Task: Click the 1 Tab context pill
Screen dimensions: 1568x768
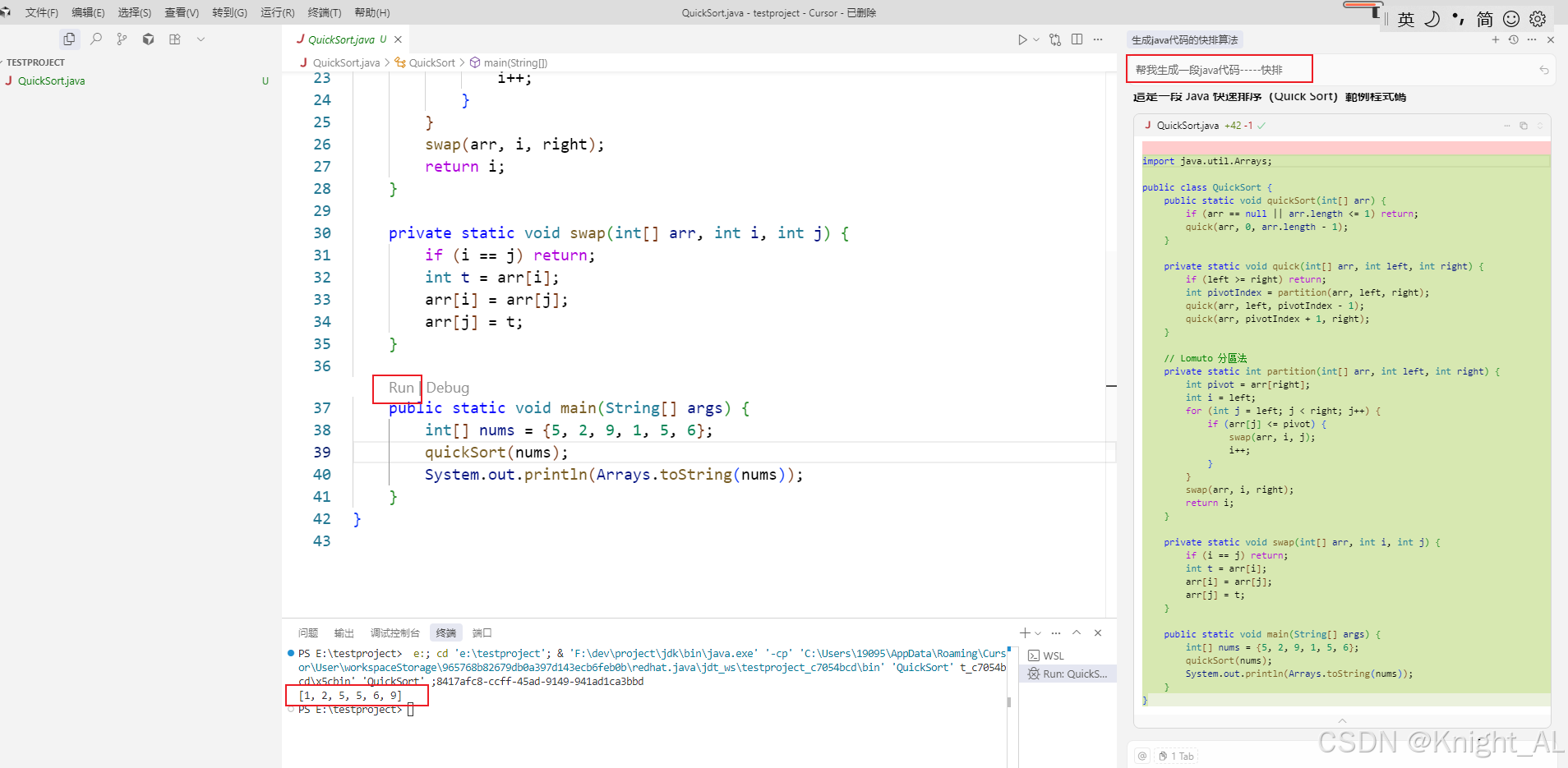Action: (x=1177, y=756)
